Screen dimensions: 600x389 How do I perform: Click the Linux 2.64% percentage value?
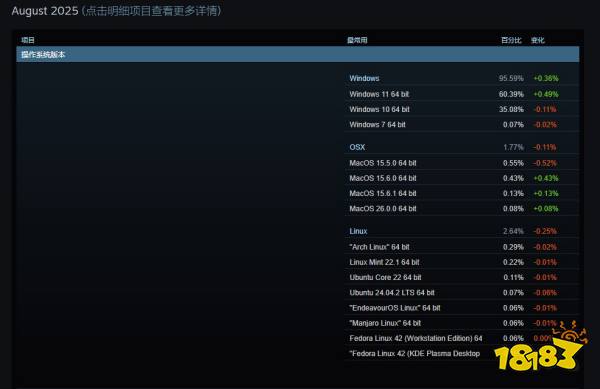point(513,231)
